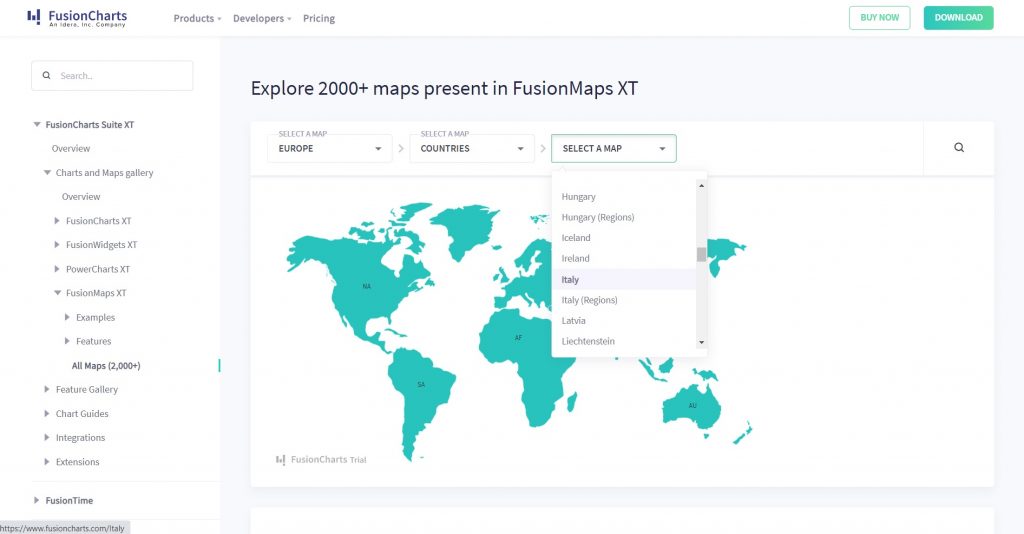Click scroll-up arrow in dropdown list
Screen dimensions: 1024x534
(x=701, y=185)
